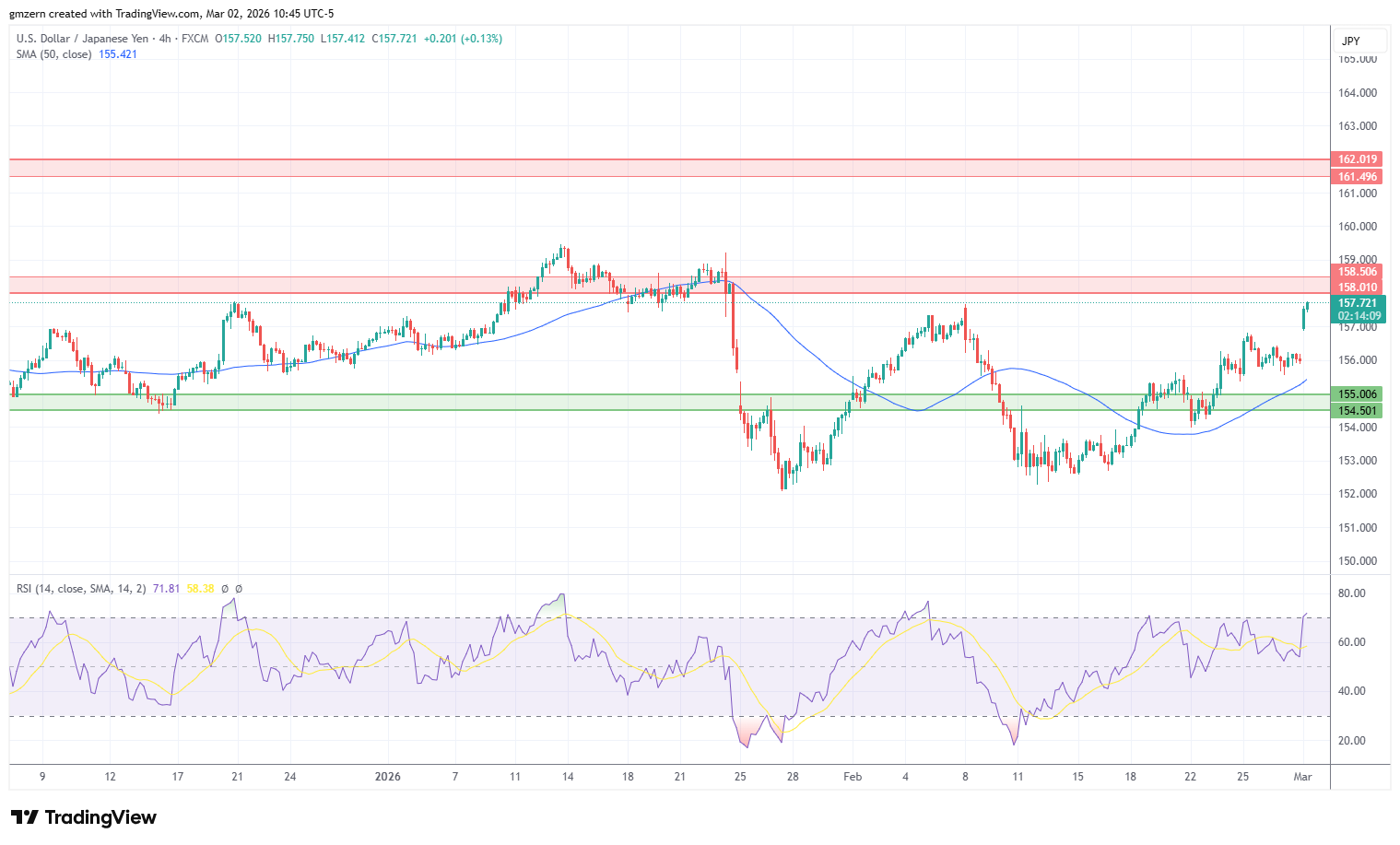Click the +0.201 (+0.13%) change value
The width and height of the screenshot is (1400, 845).
[x=463, y=39]
